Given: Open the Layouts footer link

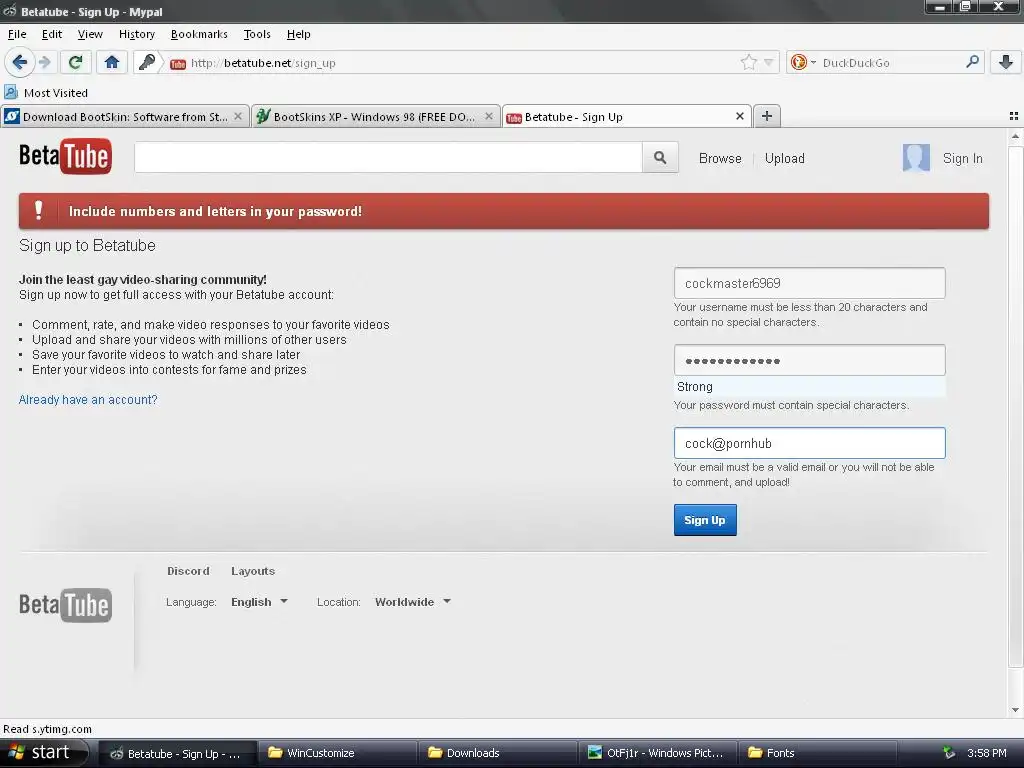Looking at the screenshot, I should coord(253,571).
